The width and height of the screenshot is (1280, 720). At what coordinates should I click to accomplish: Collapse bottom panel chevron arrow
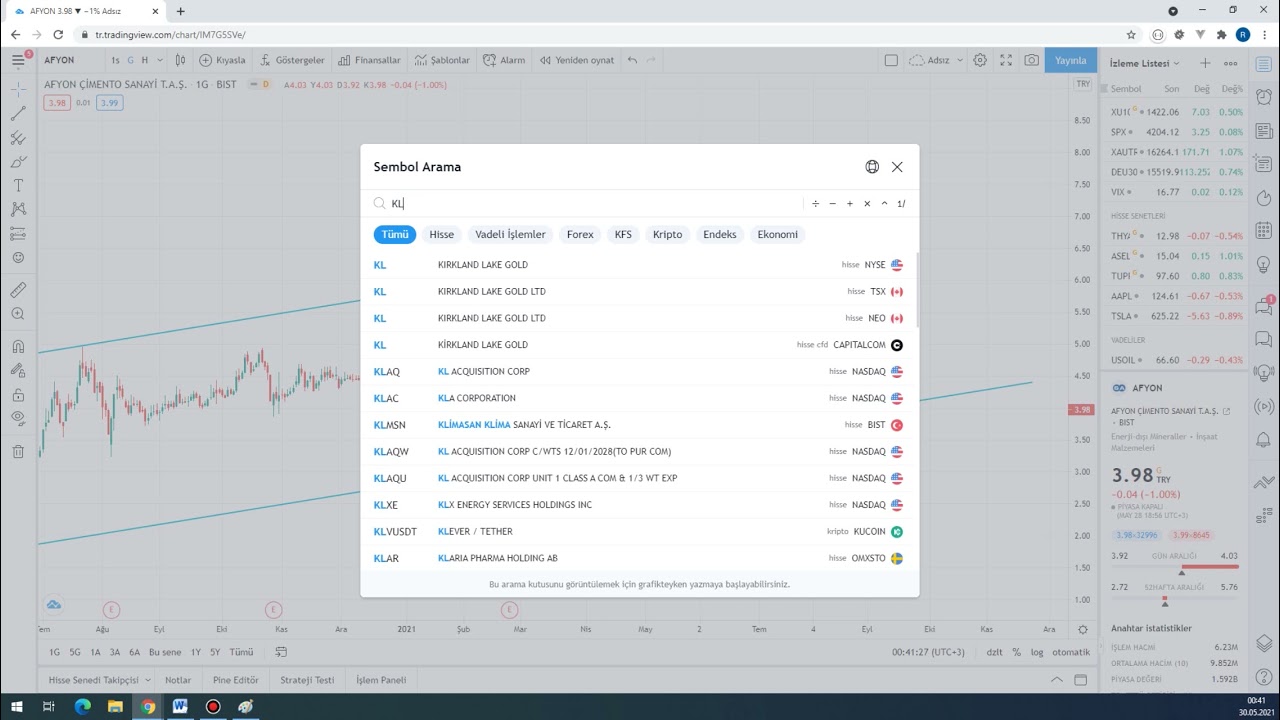[x=1057, y=680]
